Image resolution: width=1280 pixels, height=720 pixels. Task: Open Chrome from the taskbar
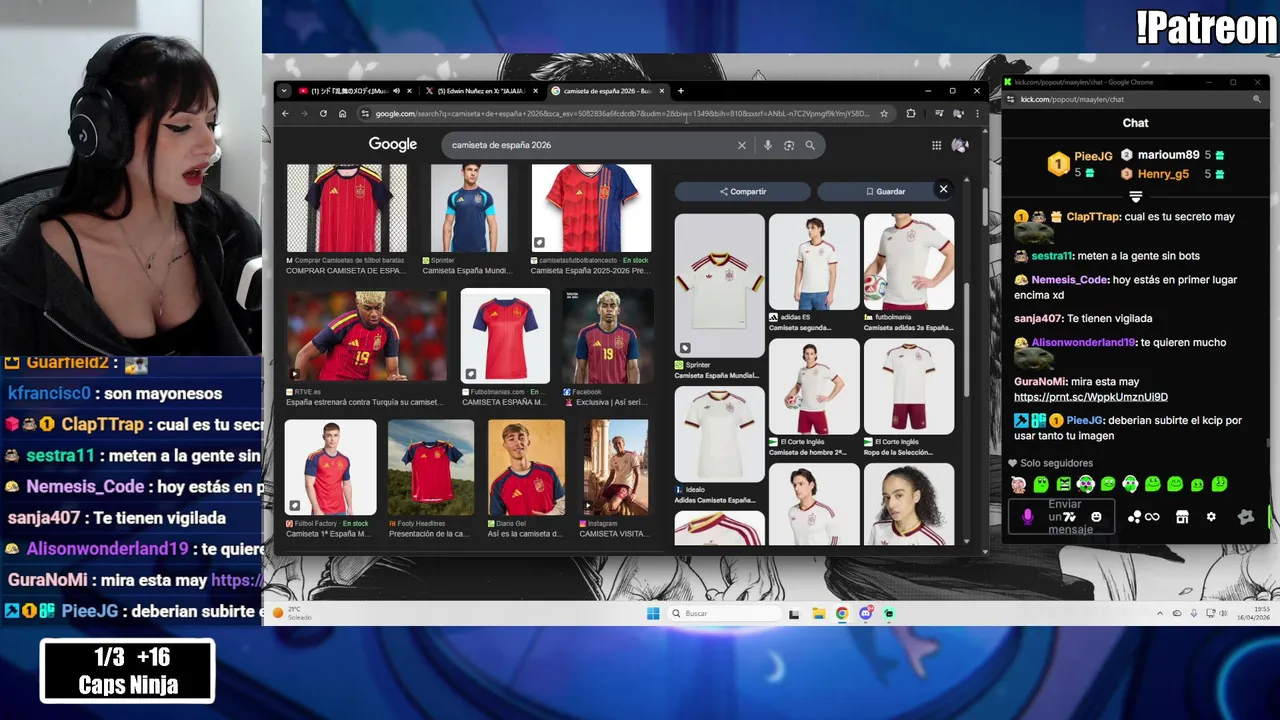point(842,613)
